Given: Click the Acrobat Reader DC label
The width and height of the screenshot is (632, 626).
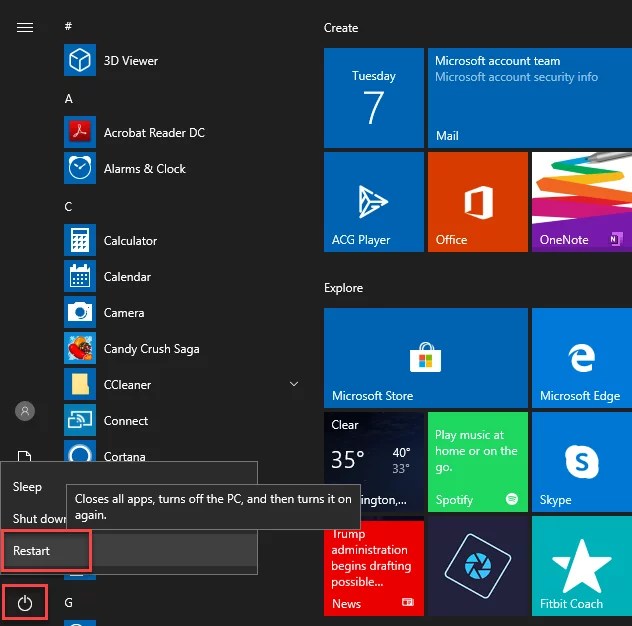Looking at the screenshot, I should [154, 133].
